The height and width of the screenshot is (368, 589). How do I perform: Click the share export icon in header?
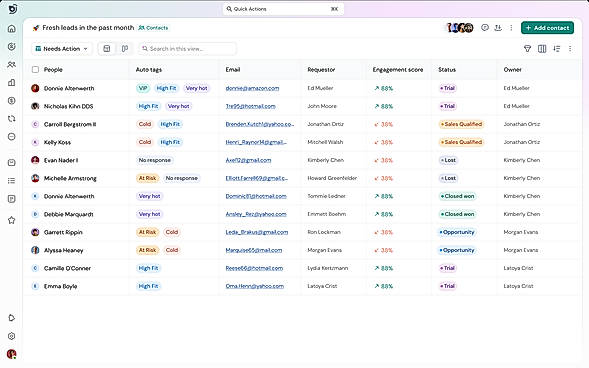click(x=498, y=27)
